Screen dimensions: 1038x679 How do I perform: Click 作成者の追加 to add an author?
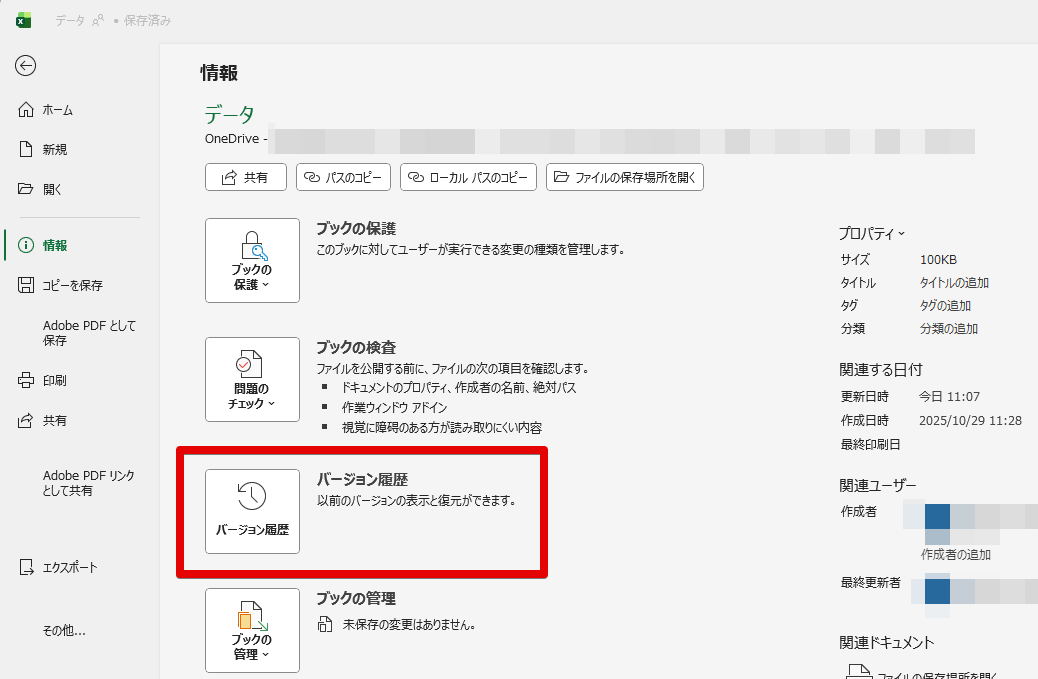[x=955, y=554]
